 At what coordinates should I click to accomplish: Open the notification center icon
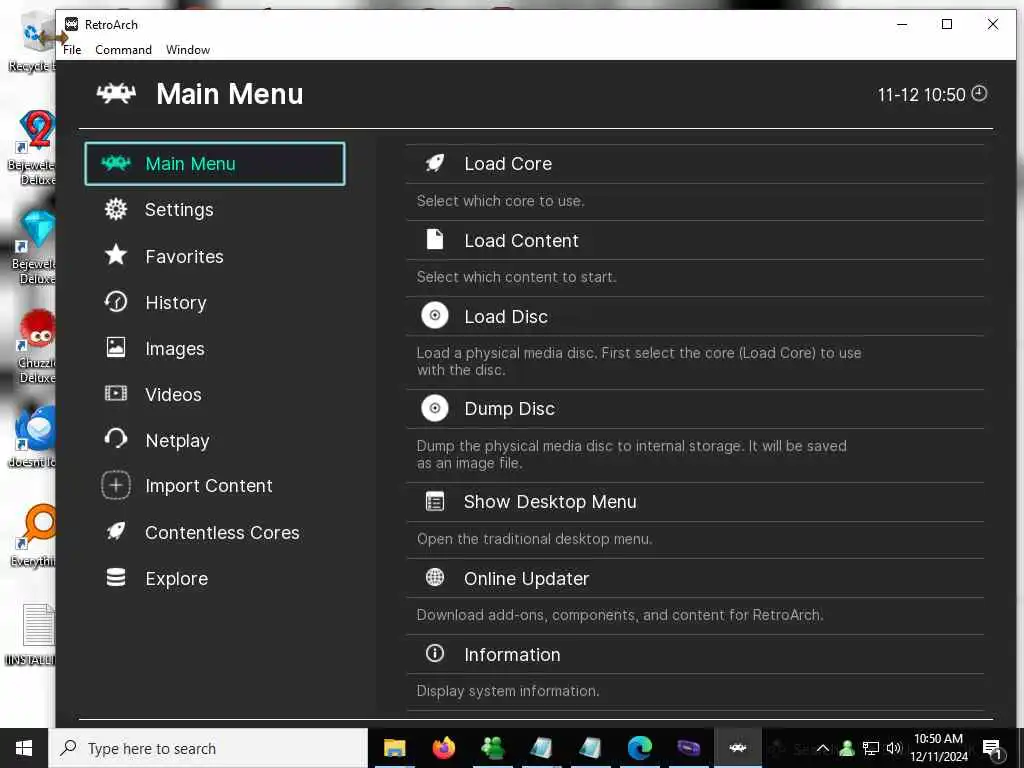(x=991, y=748)
